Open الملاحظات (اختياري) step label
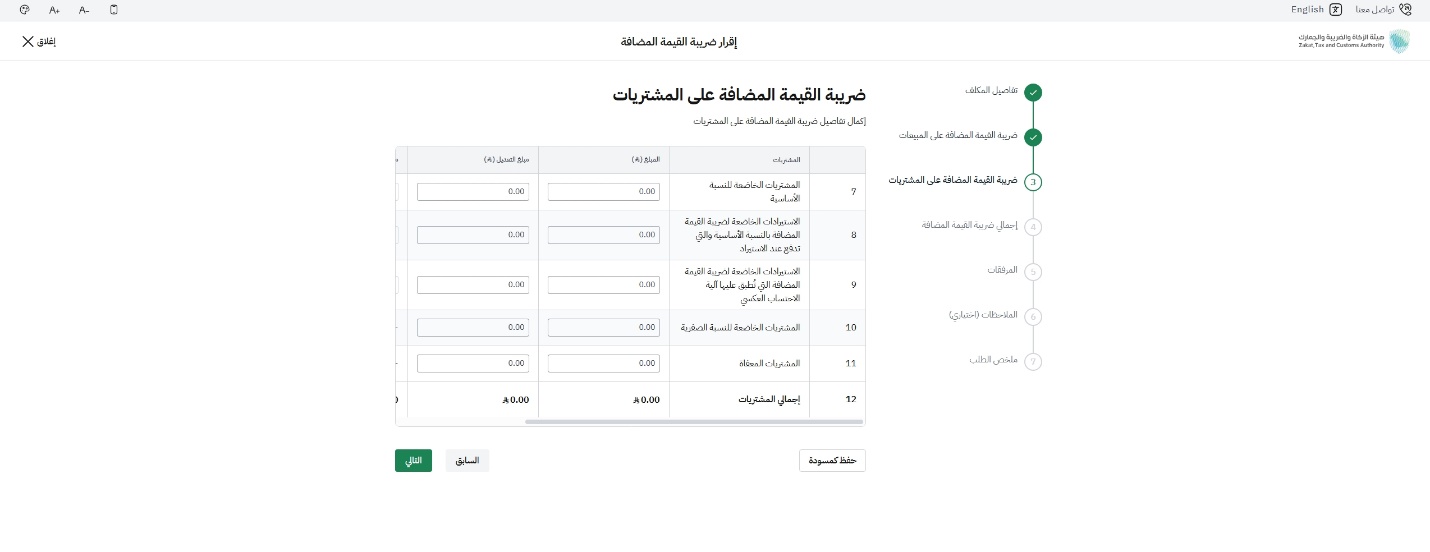Image resolution: width=1430 pixels, height=552 pixels. 983,315
